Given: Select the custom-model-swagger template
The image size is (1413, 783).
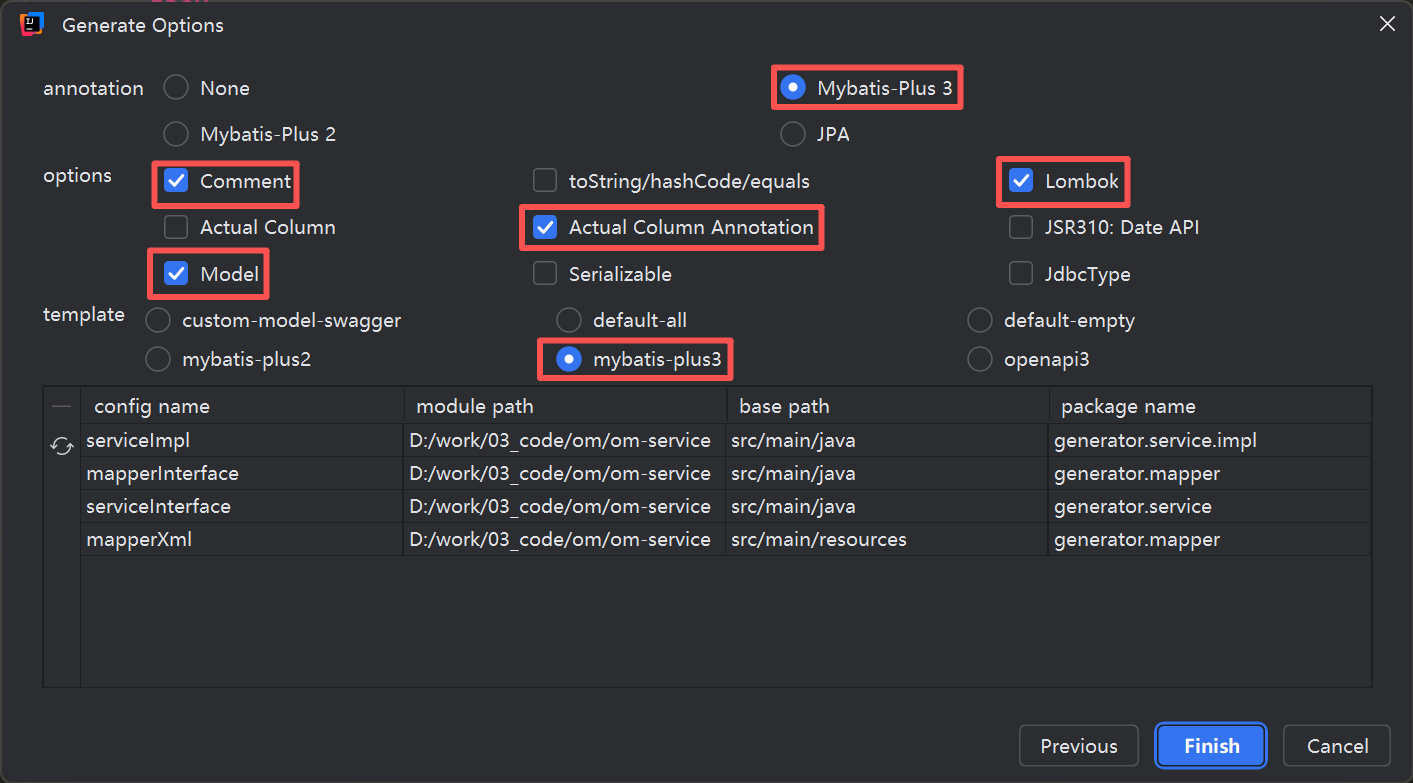Looking at the screenshot, I should [x=158, y=320].
